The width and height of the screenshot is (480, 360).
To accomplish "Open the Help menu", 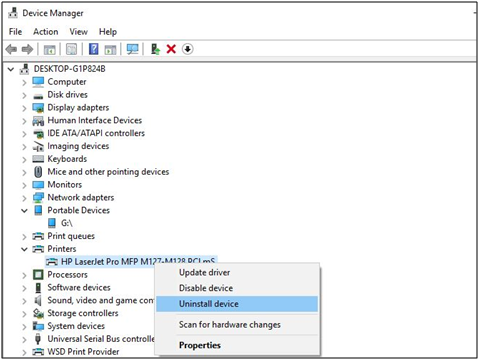I will click(x=108, y=32).
